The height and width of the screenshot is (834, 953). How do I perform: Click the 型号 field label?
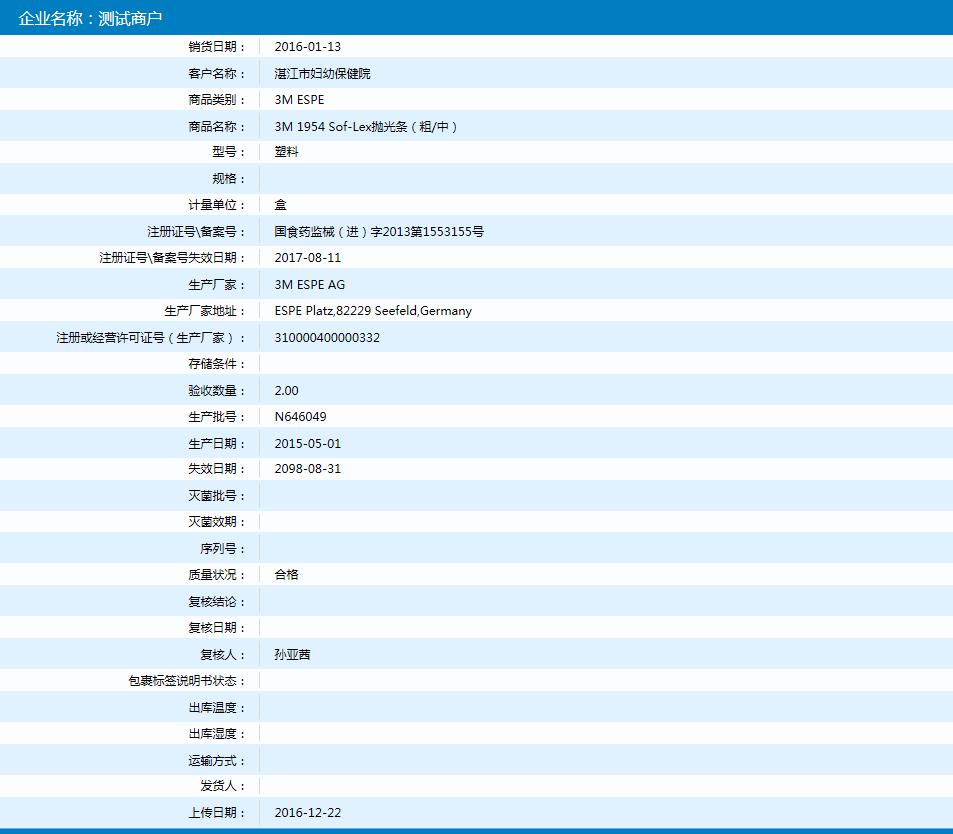tap(229, 152)
